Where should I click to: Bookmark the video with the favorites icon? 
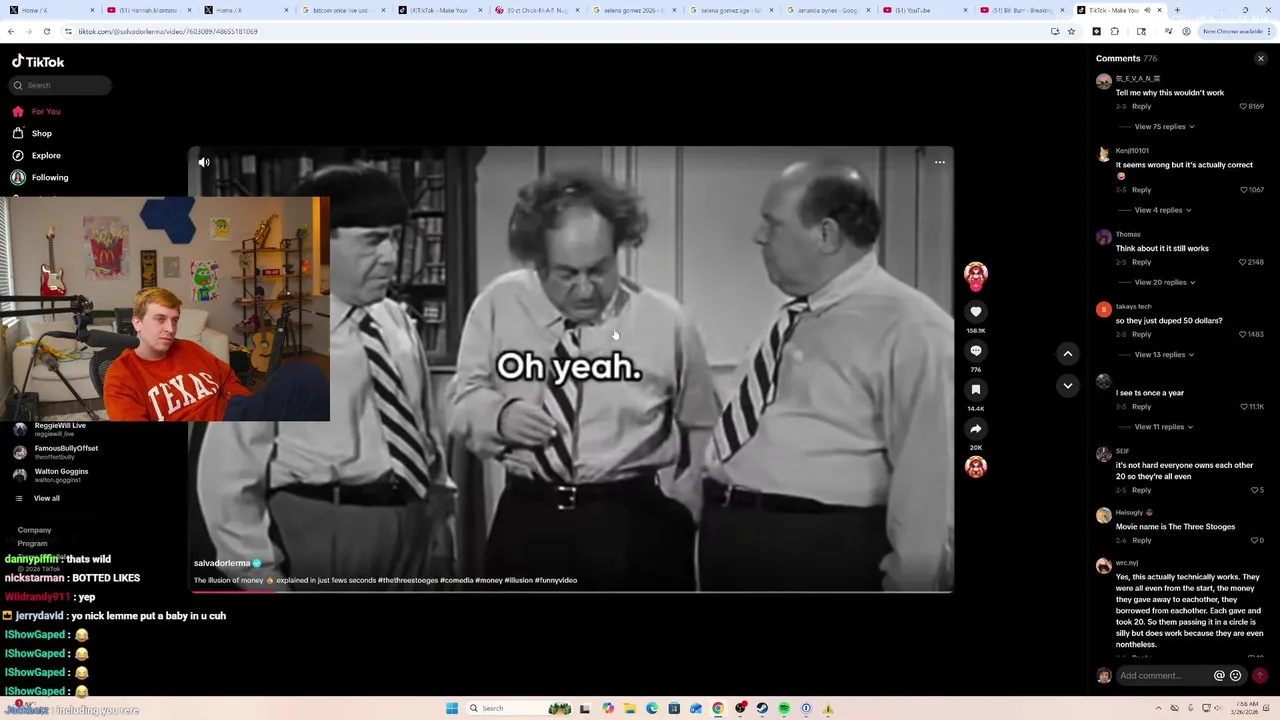point(975,390)
